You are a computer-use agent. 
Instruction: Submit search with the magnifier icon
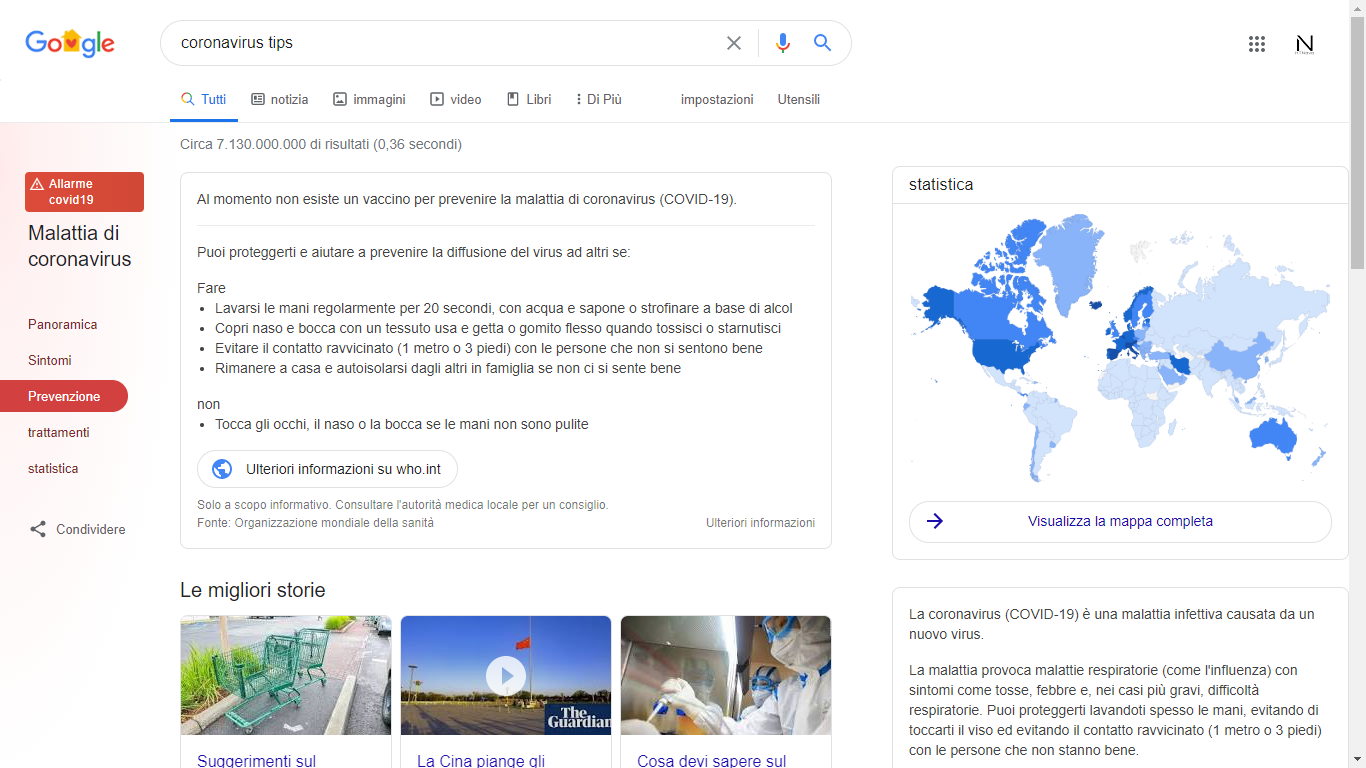point(822,43)
